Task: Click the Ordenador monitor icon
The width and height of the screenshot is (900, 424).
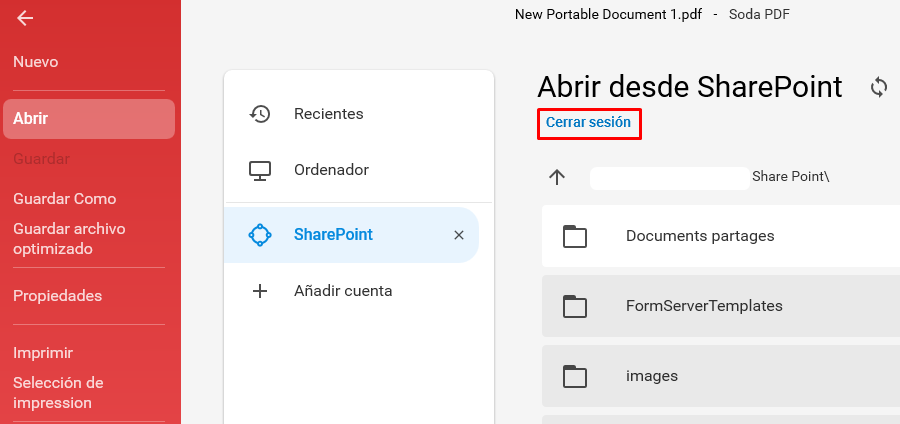Action: coord(259,170)
